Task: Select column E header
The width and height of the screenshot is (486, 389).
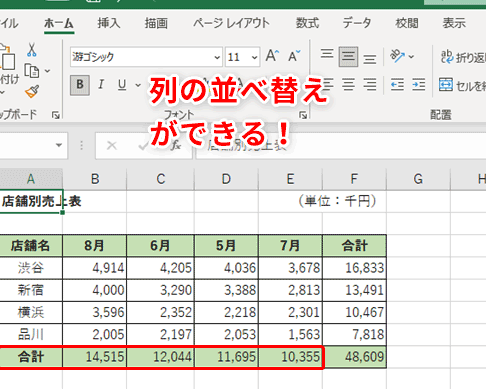Action: point(290,179)
